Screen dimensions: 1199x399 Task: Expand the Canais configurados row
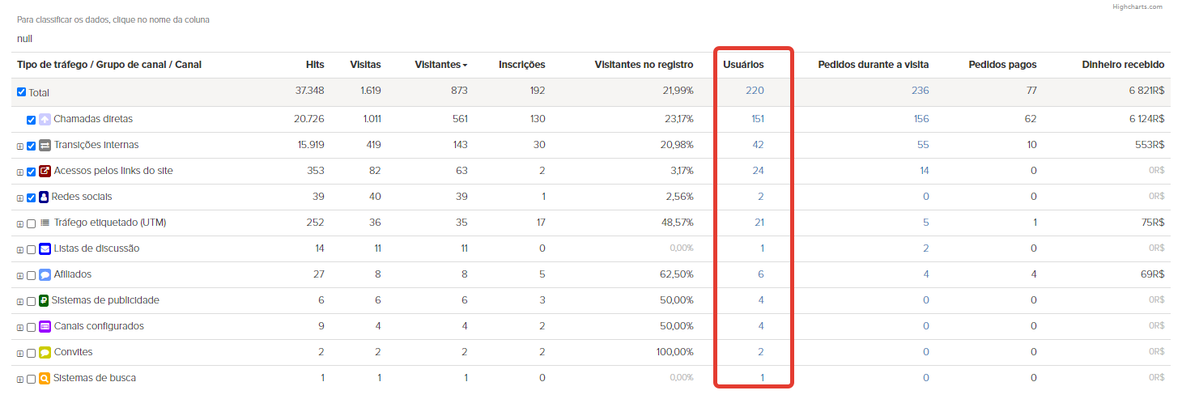21,327
